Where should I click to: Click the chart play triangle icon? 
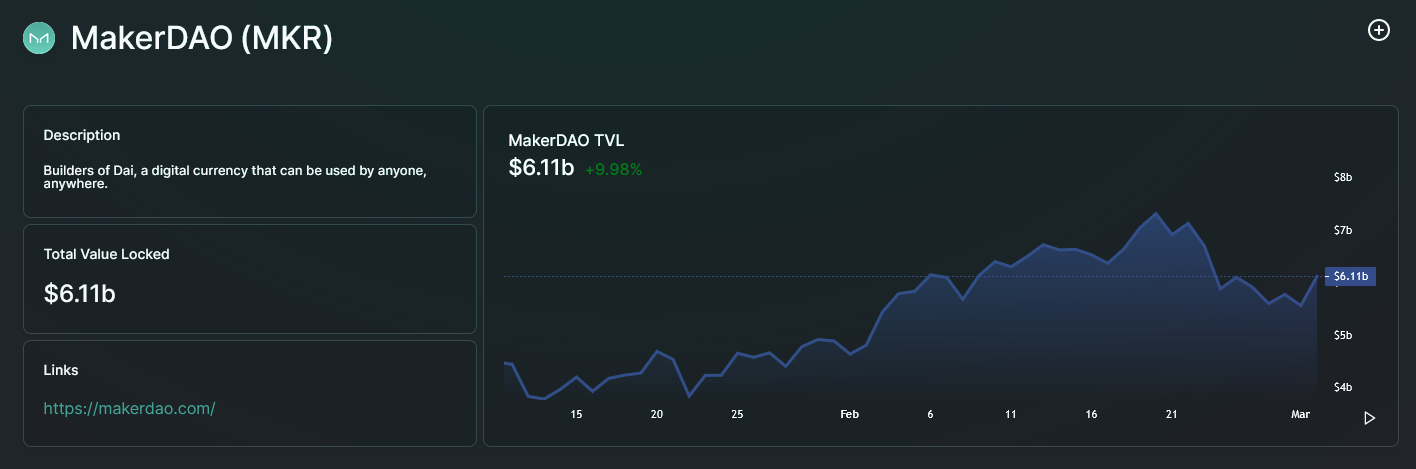1370,418
